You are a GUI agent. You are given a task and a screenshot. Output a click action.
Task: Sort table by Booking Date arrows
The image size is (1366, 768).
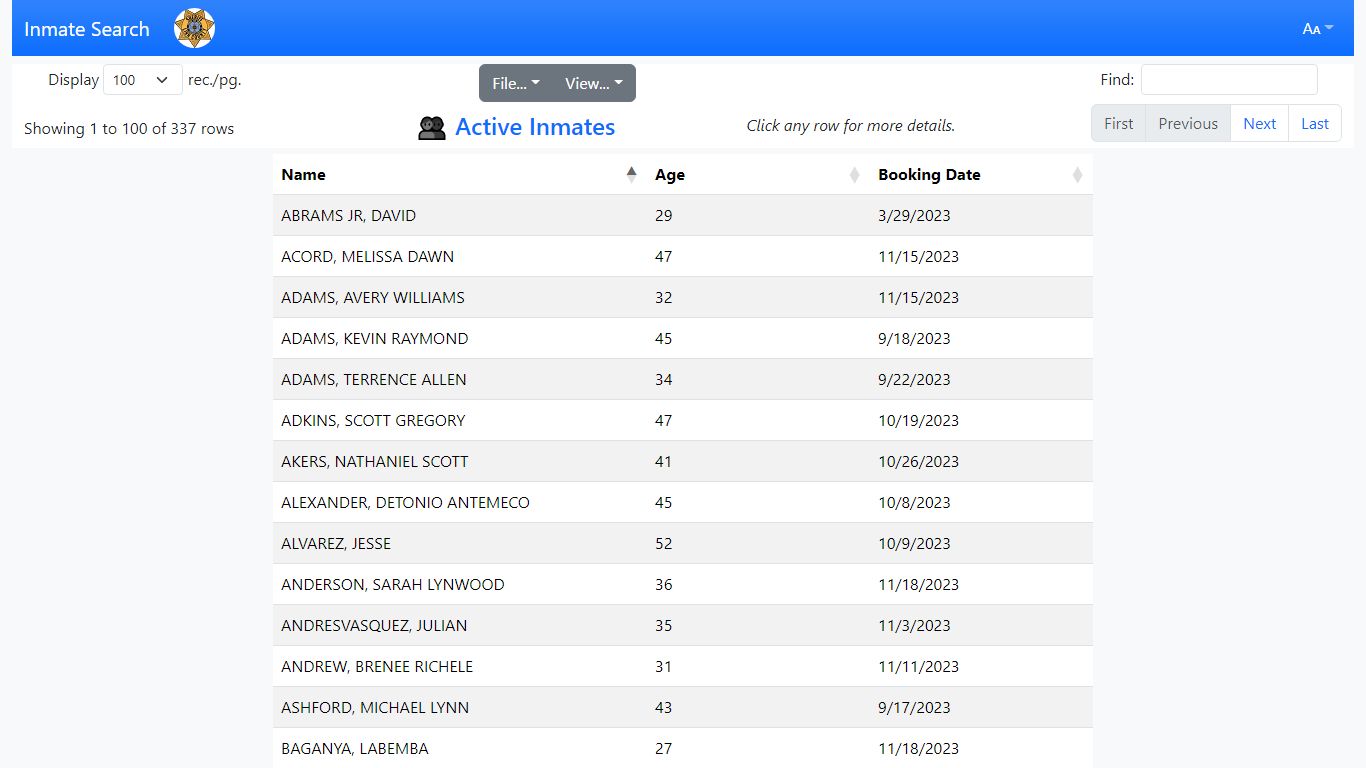point(1077,174)
